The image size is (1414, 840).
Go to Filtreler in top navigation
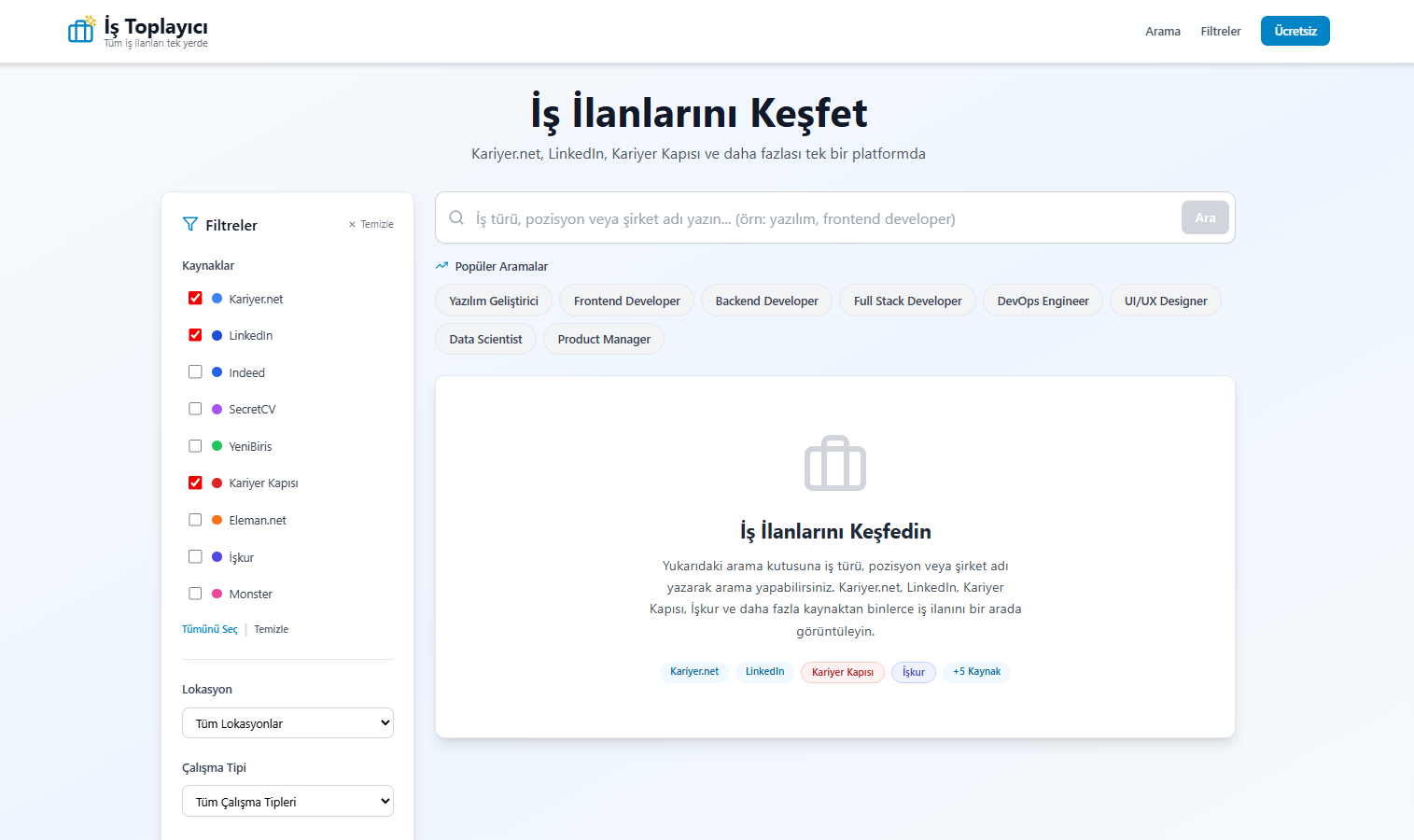[x=1220, y=31]
